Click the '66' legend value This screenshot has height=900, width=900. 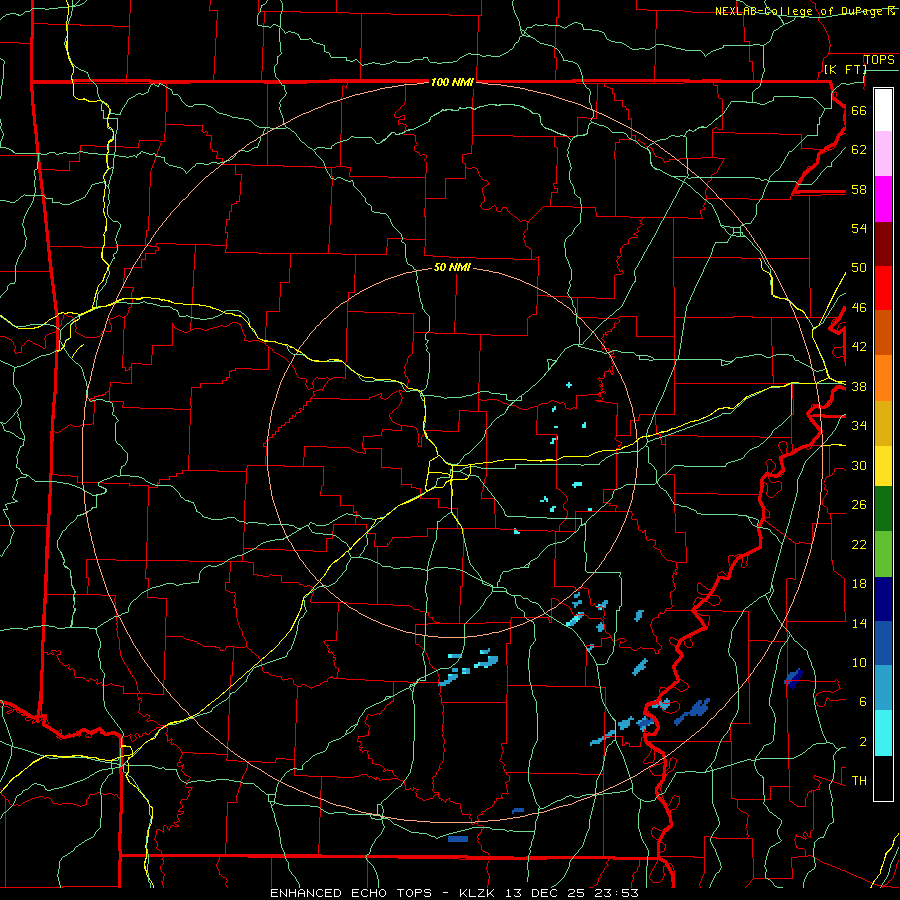click(859, 110)
